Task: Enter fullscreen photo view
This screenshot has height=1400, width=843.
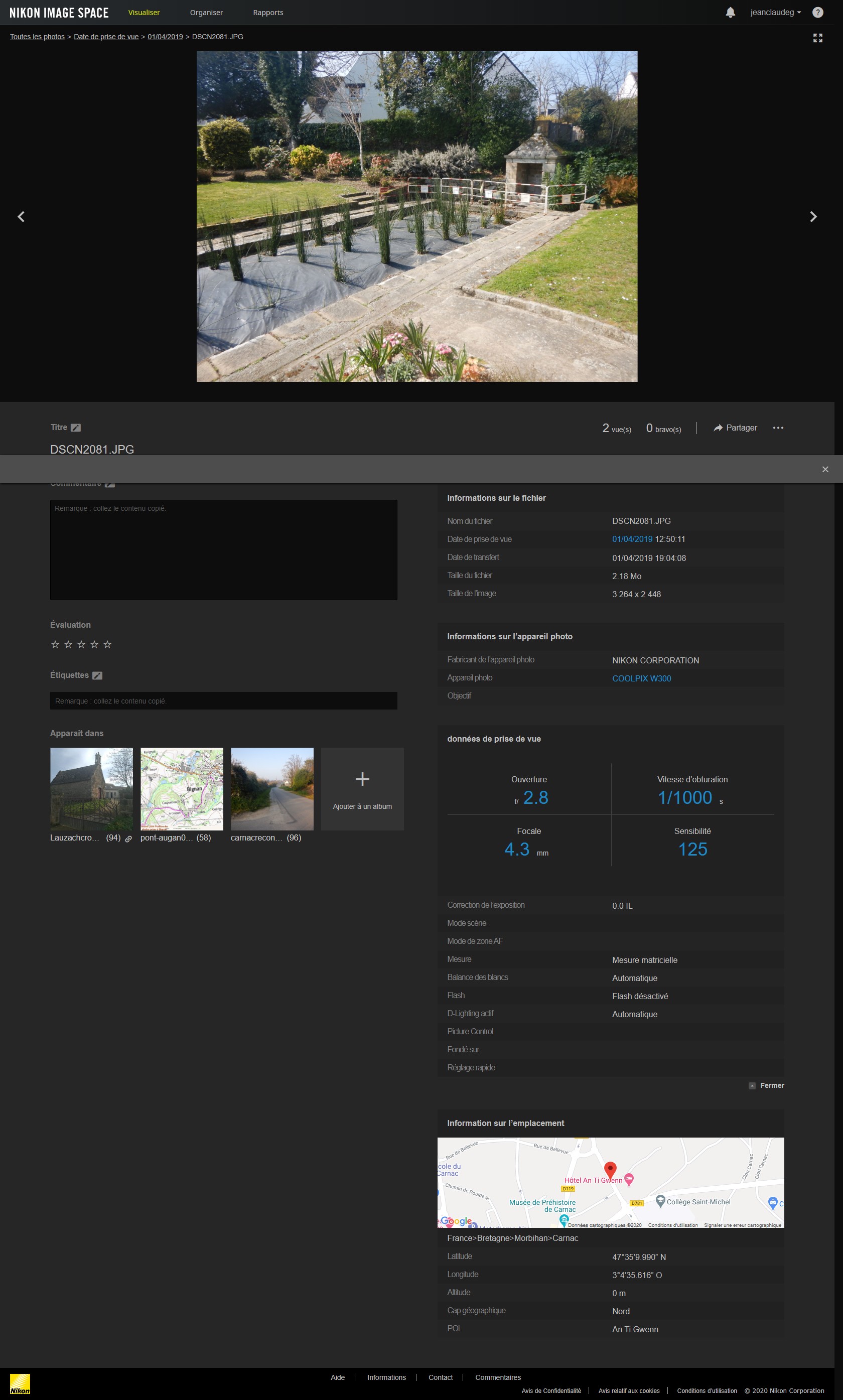Action: [817, 38]
